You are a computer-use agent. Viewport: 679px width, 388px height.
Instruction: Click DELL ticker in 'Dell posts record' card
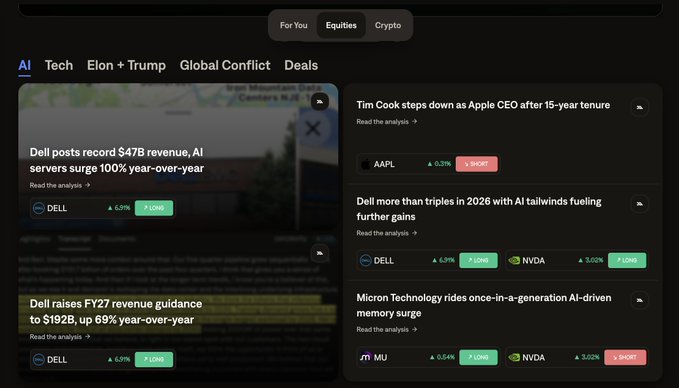(57, 208)
